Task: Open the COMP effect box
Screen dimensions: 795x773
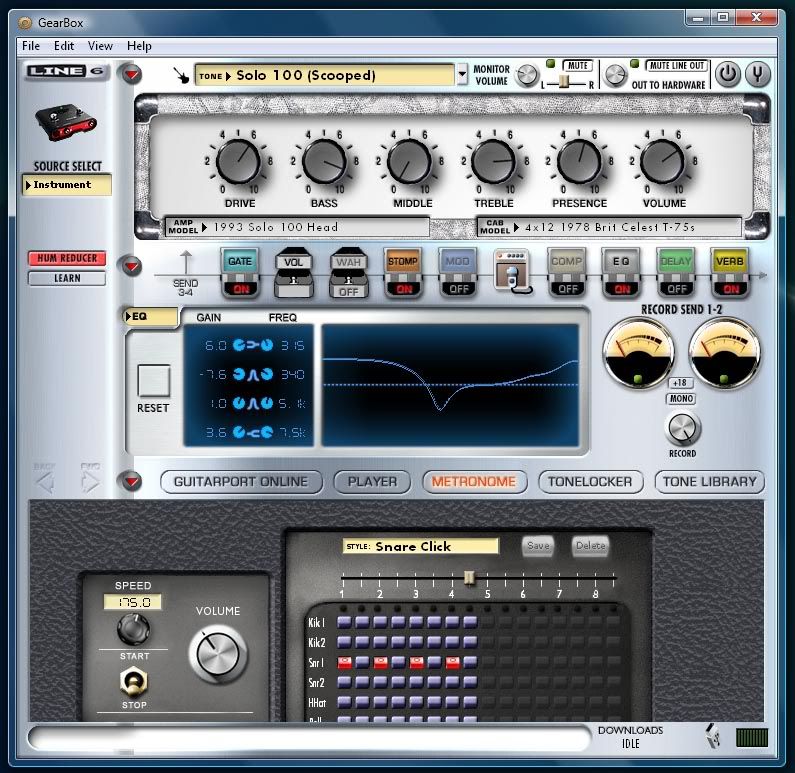Action: tap(567, 273)
